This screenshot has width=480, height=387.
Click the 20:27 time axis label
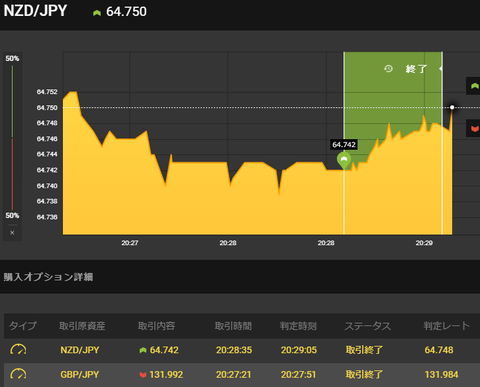[x=130, y=243]
